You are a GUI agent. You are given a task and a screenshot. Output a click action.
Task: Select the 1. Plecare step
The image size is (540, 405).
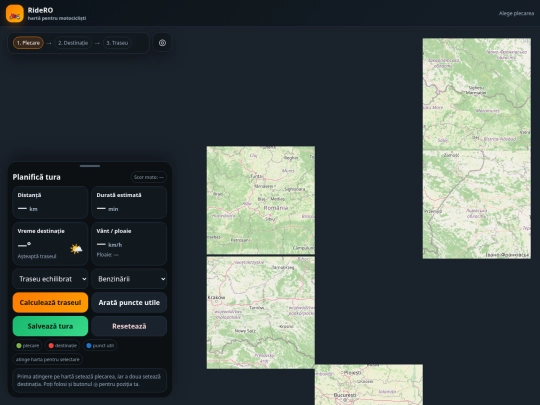28,43
